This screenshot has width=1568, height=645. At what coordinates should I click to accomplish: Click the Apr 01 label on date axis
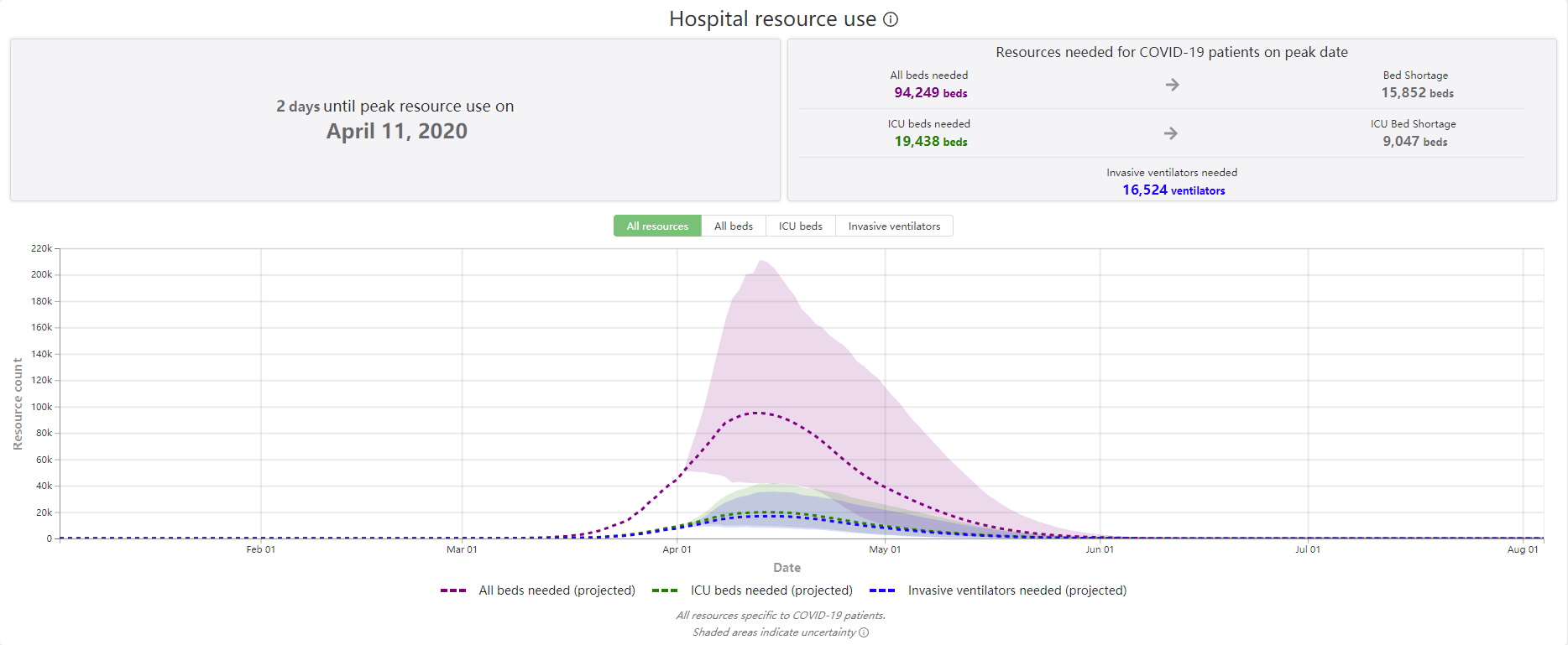(677, 549)
